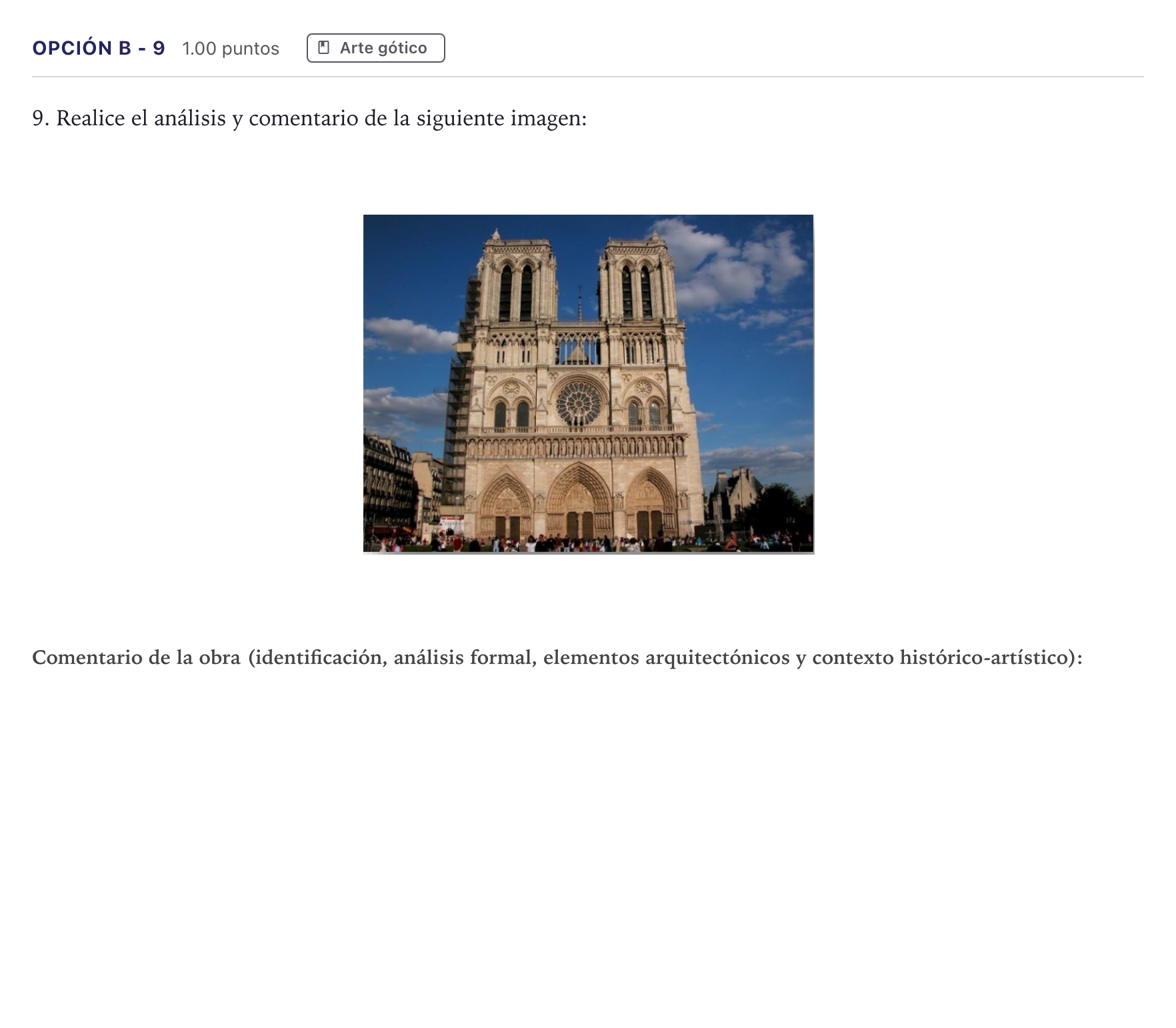Click the OPCIÓN B - 9 heading

pyautogui.click(x=99, y=48)
